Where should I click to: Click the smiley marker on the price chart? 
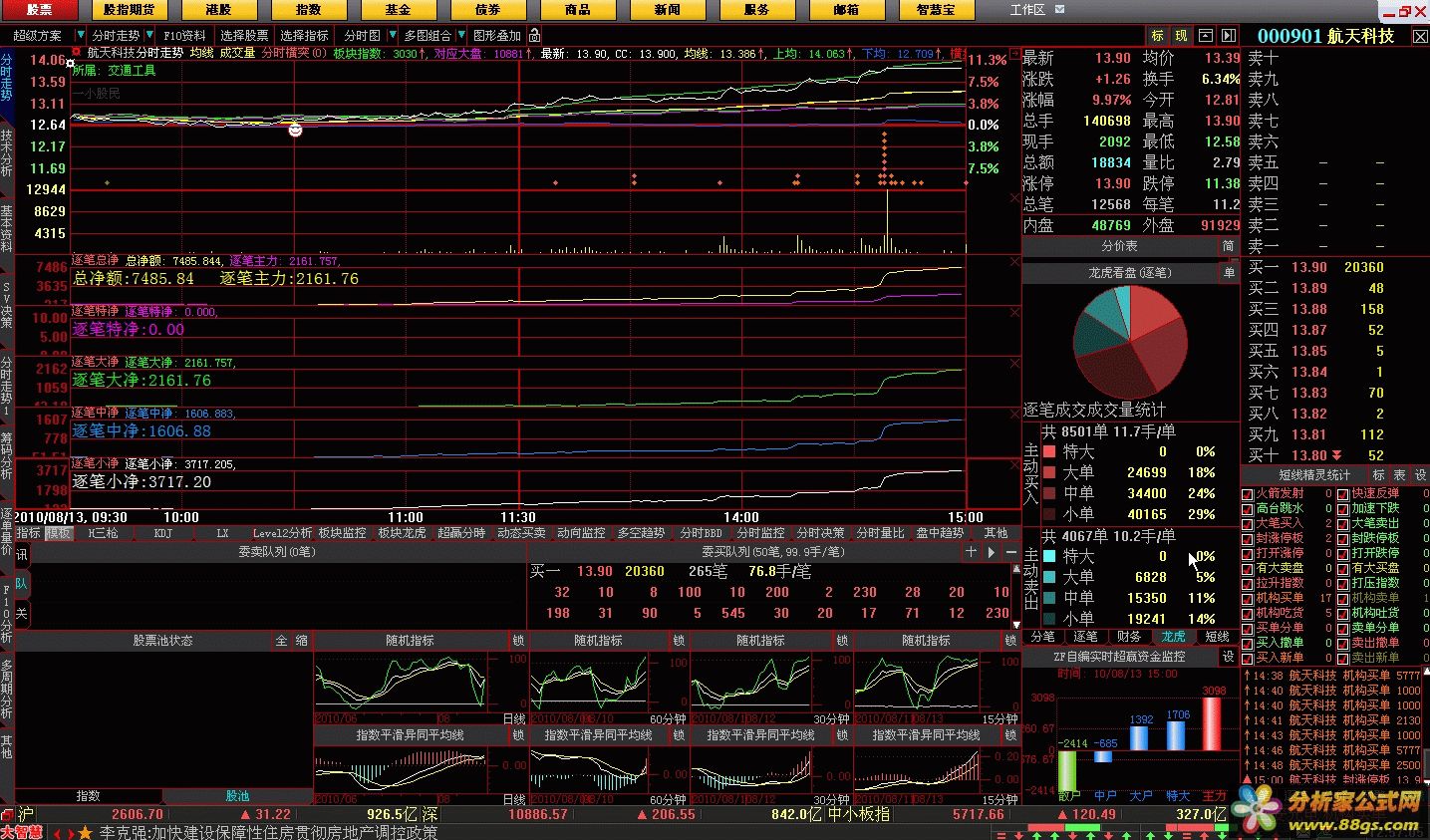pos(295,130)
